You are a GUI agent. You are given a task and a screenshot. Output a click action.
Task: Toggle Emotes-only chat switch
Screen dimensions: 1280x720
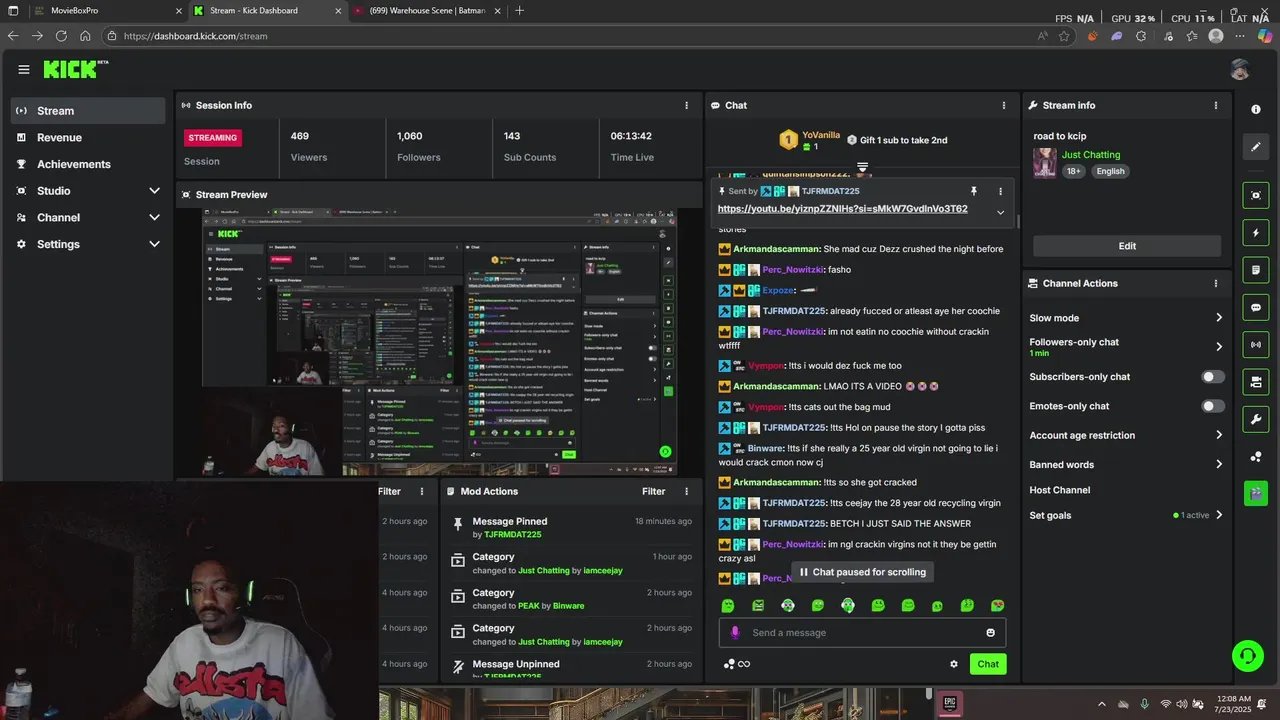click(x=1213, y=406)
